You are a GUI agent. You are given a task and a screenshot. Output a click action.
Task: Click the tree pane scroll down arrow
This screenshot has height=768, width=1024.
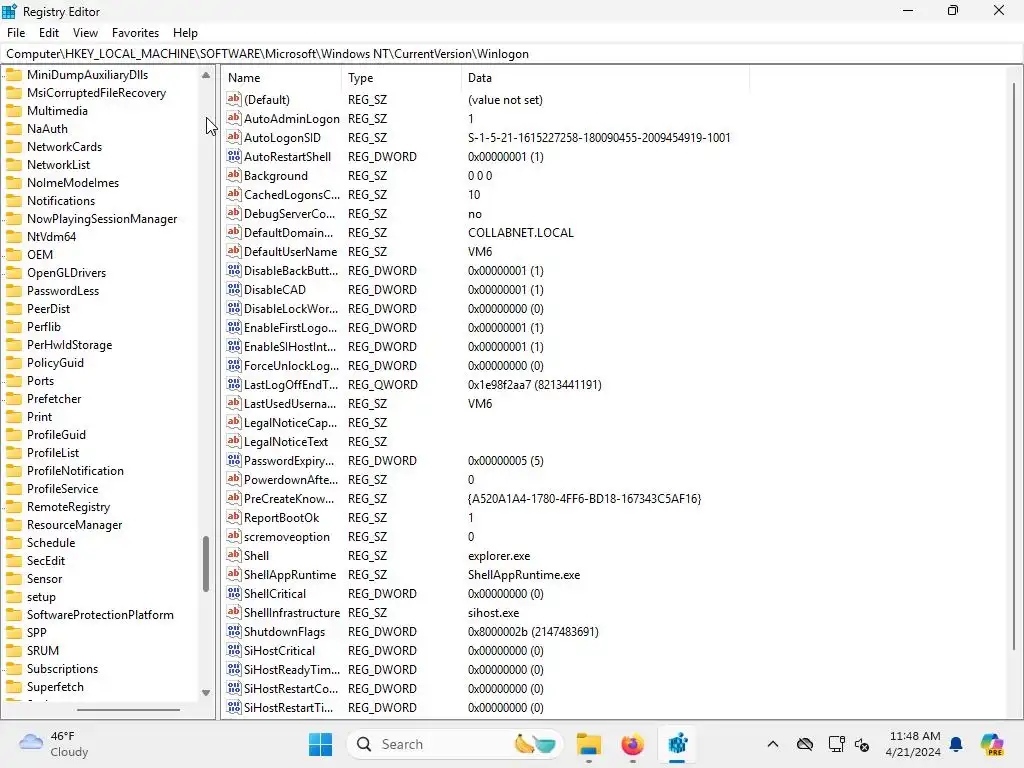point(206,693)
